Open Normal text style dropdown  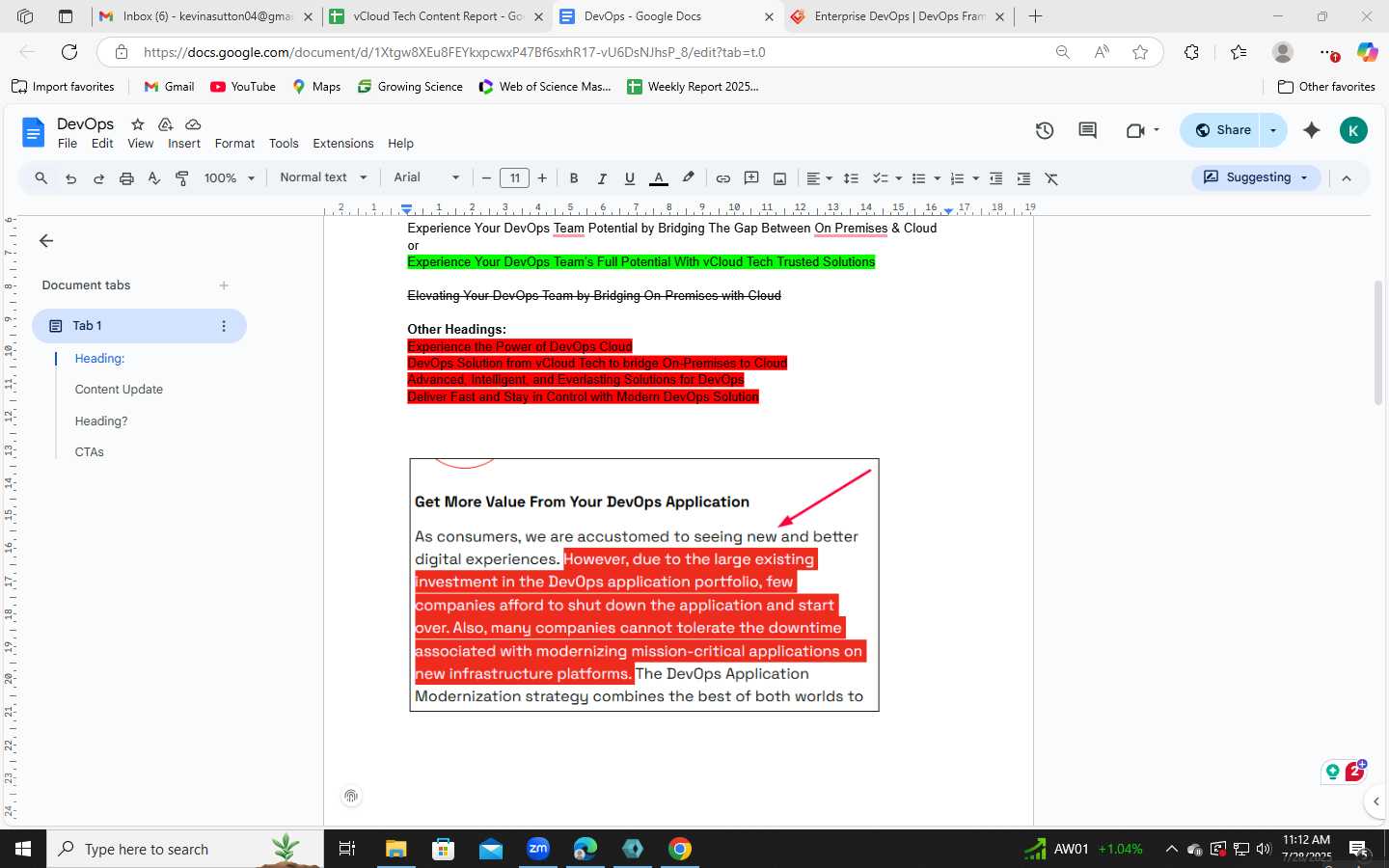click(x=323, y=177)
